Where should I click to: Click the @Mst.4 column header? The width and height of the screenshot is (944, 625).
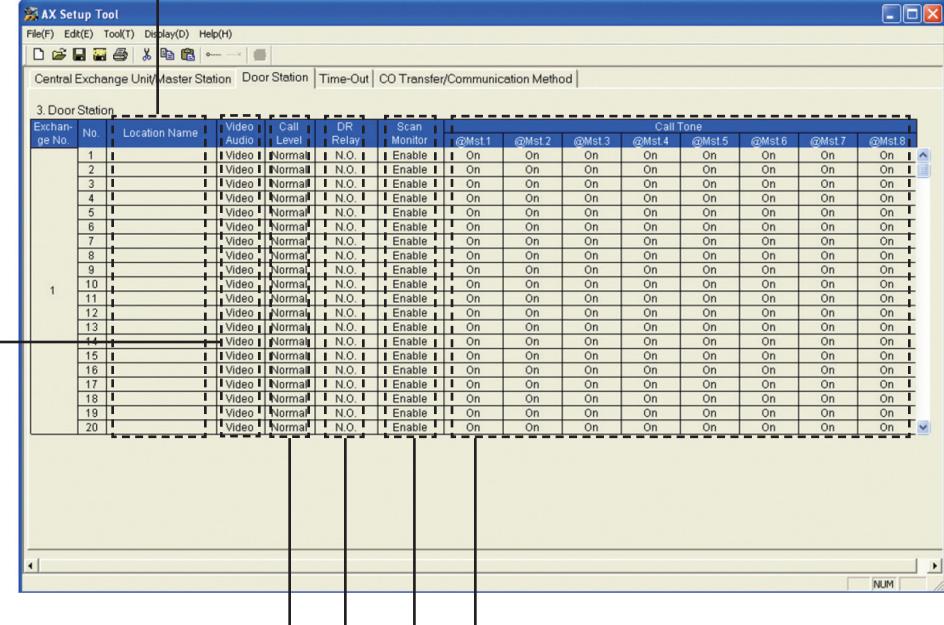(650, 141)
